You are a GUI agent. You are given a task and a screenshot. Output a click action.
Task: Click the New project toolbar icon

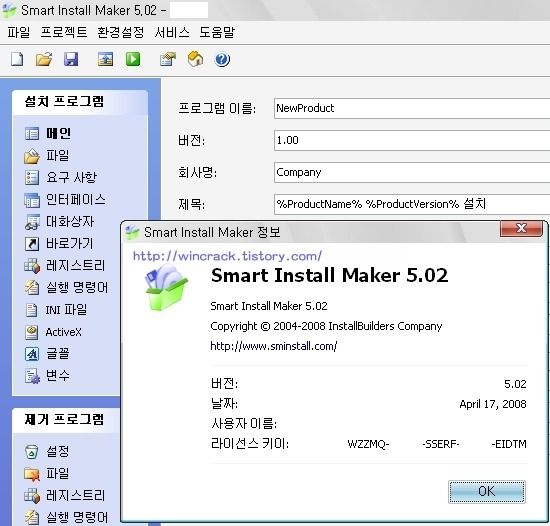(17, 59)
